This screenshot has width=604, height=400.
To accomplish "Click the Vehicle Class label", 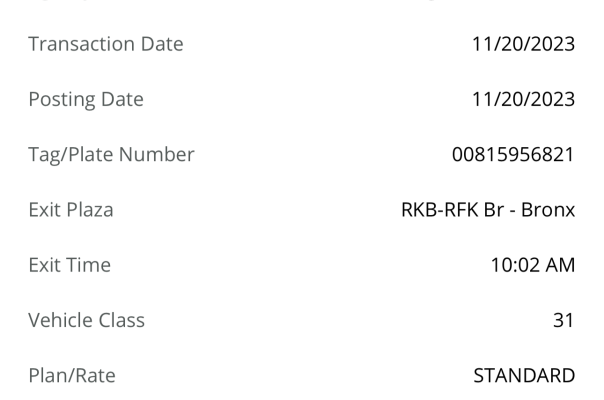I will click(87, 320).
